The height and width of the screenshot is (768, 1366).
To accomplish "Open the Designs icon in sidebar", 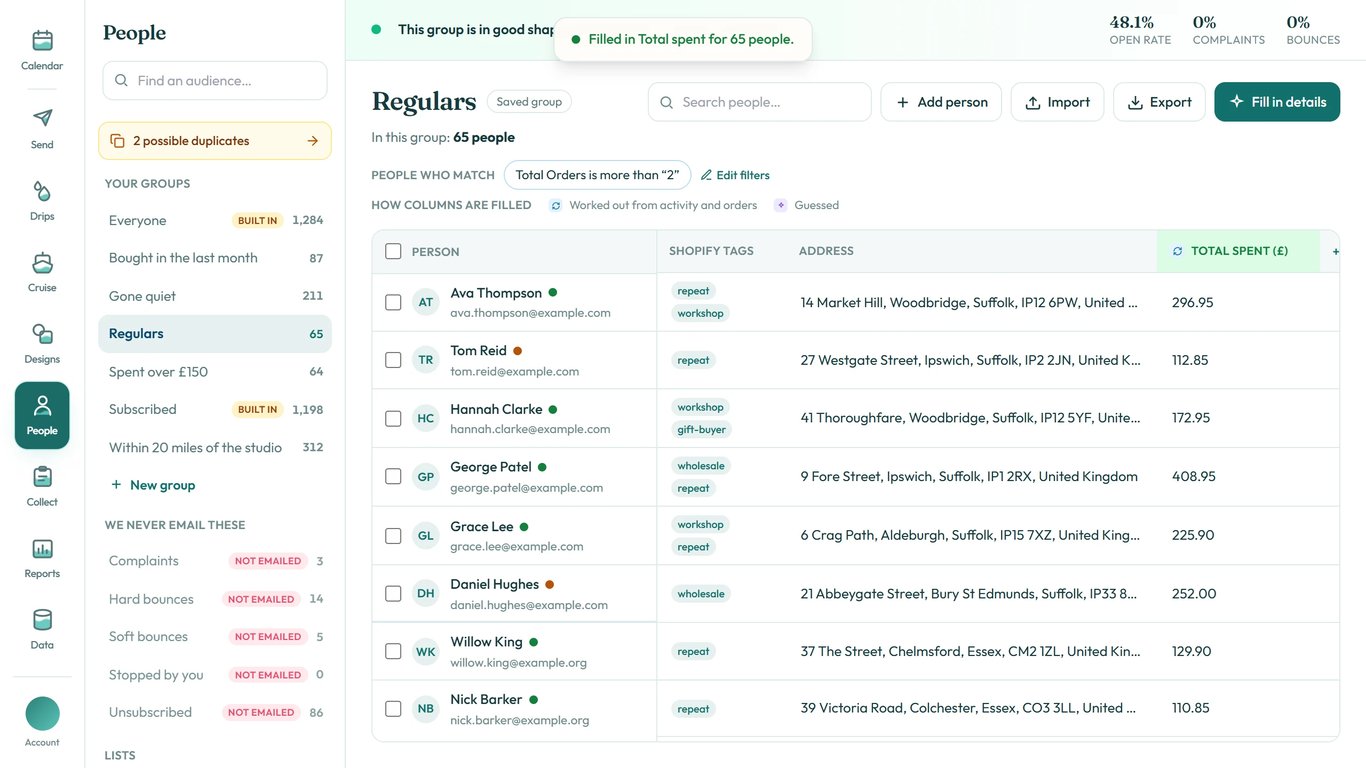I will (x=42, y=334).
